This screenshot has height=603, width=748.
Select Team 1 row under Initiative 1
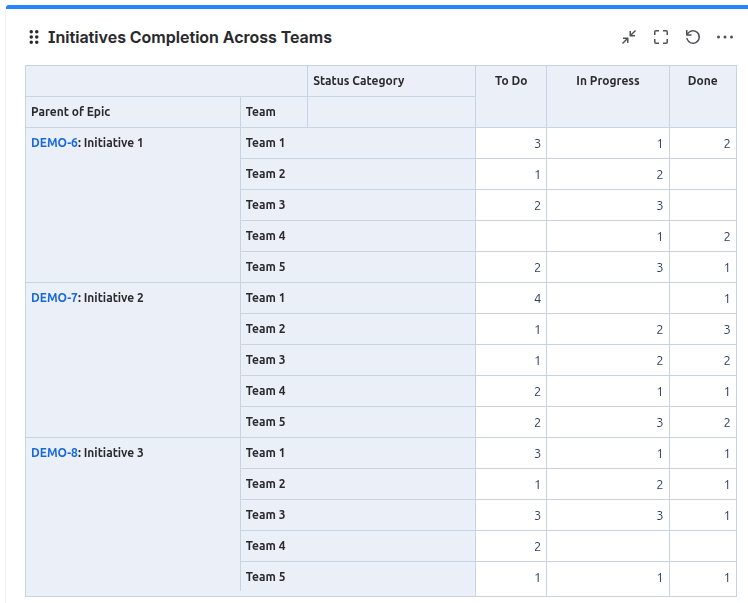358,143
